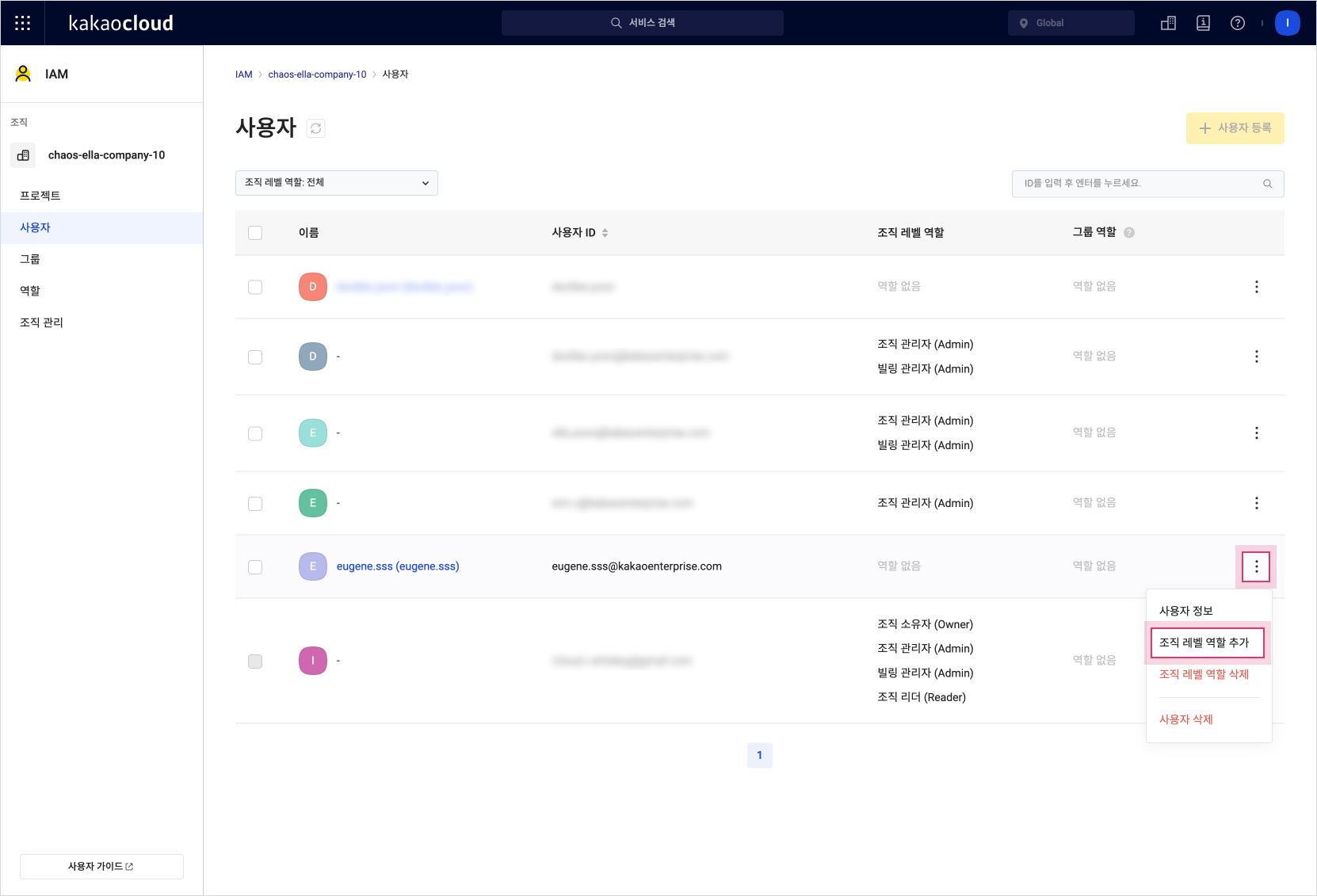Click the magenta I avatar
Image resolution: width=1317 pixels, height=896 pixels.
point(313,661)
